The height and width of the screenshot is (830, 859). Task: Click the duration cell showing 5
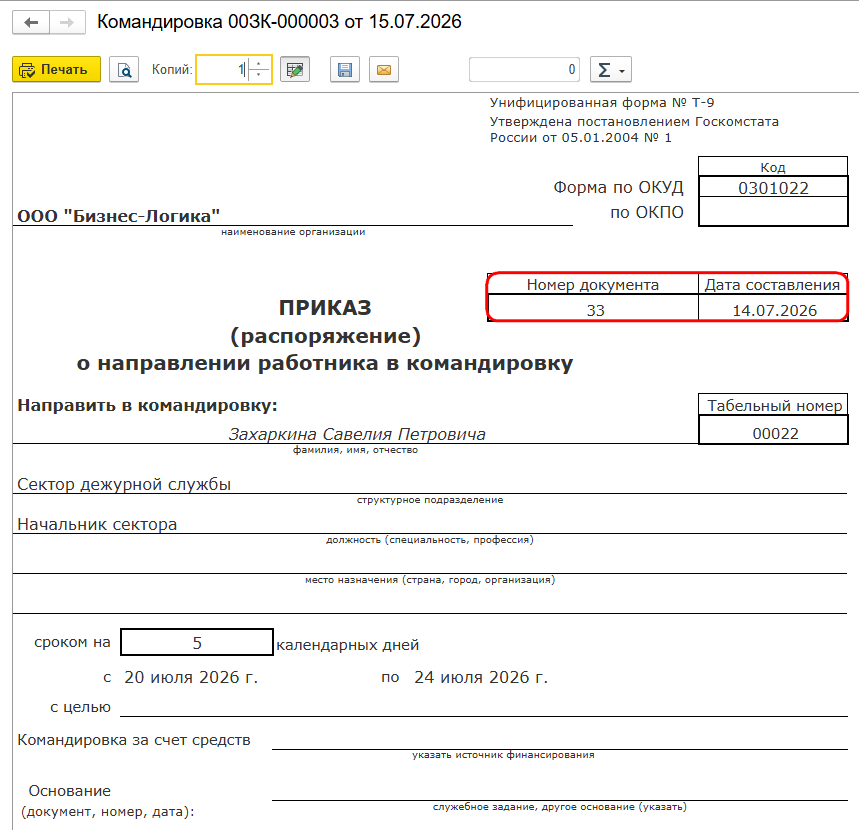coord(197,642)
